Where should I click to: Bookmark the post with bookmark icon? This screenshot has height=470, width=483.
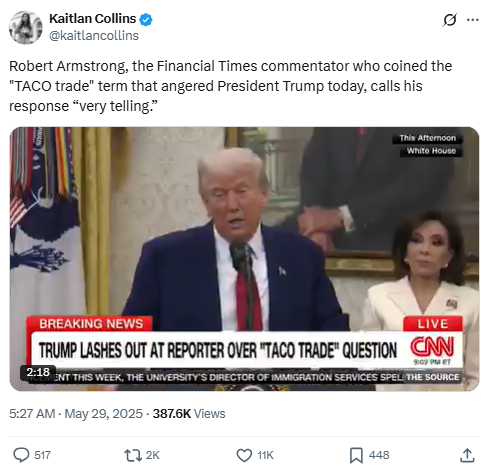[356, 455]
